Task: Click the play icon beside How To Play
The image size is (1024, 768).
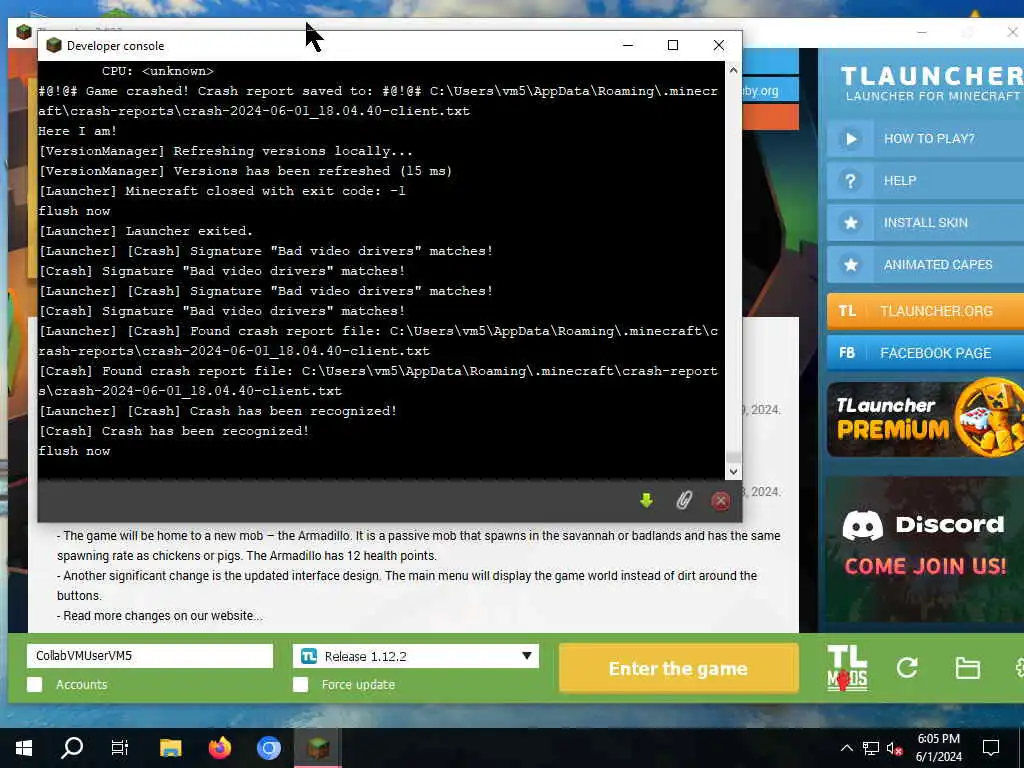Action: point(850,138)
